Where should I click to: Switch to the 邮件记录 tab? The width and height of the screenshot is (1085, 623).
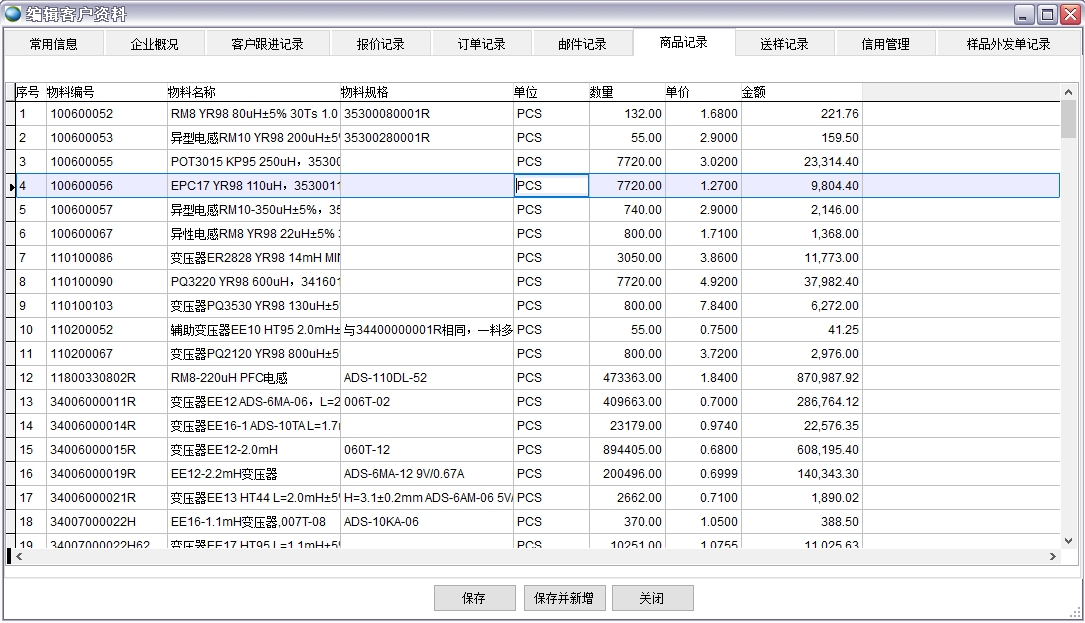click(x=583, y=44)
